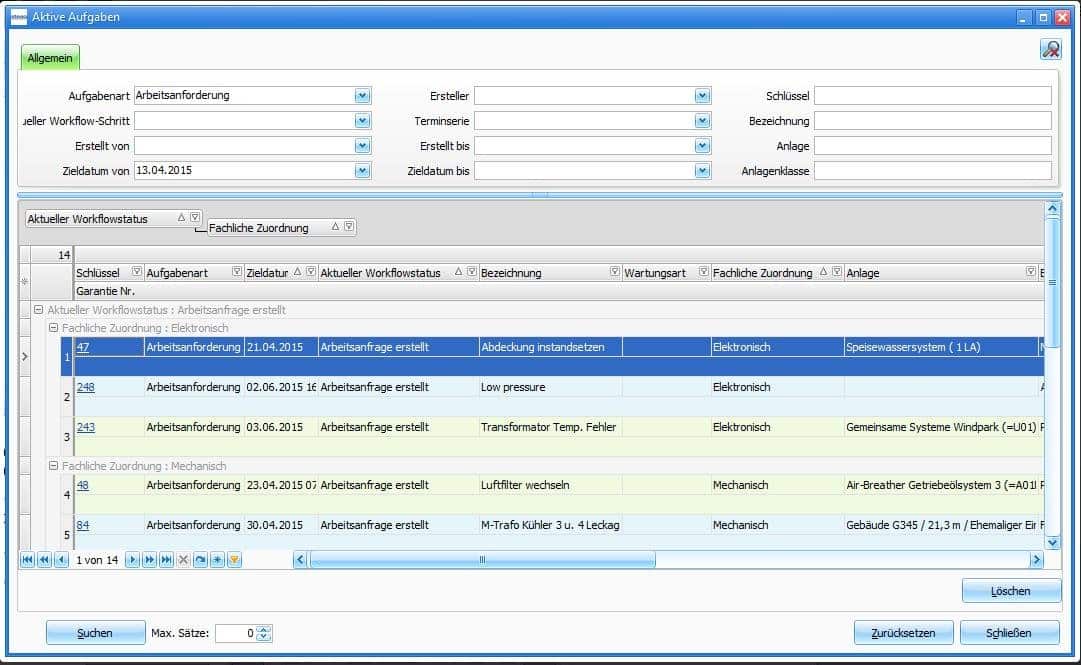This screenshot has width=1081, height=665.
Task: Open filter on Fachliche Zuordnung column header
Action: (x=836, y=272)
